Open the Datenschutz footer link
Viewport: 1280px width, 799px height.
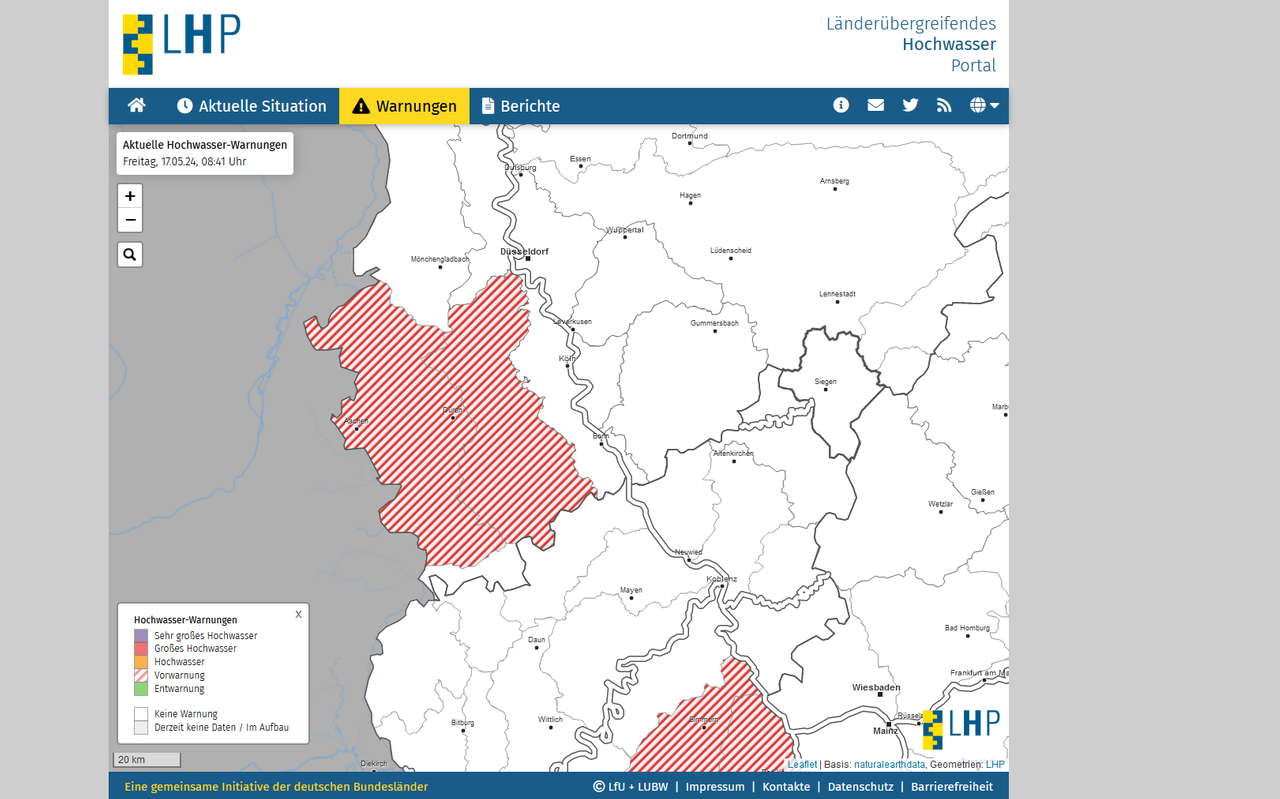(x=860, y=787)
